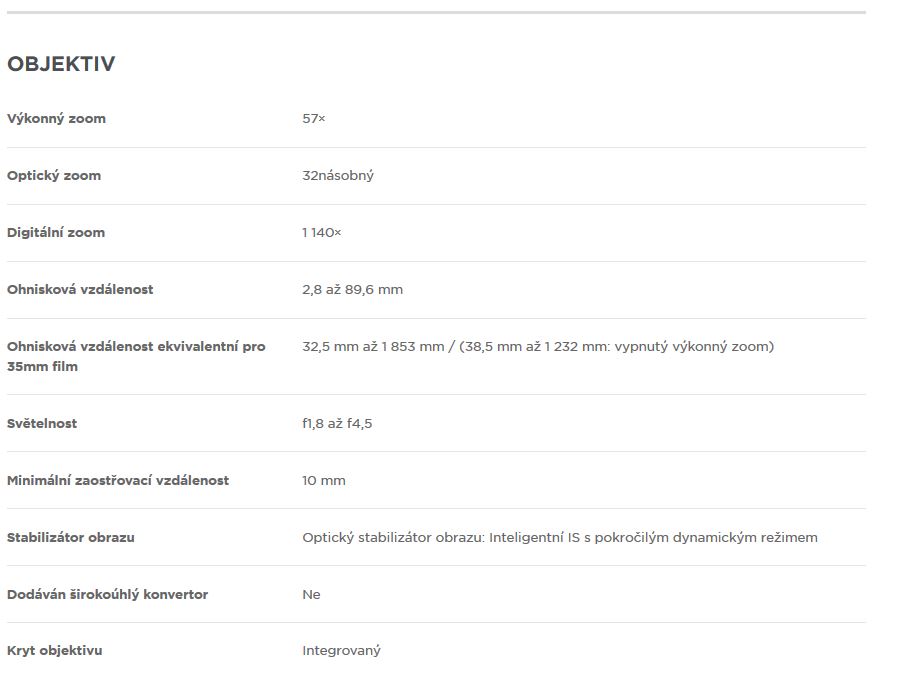Screen dimensions: 899x677
Task: Click the 10 mm value
Action: tap(323, 480)
